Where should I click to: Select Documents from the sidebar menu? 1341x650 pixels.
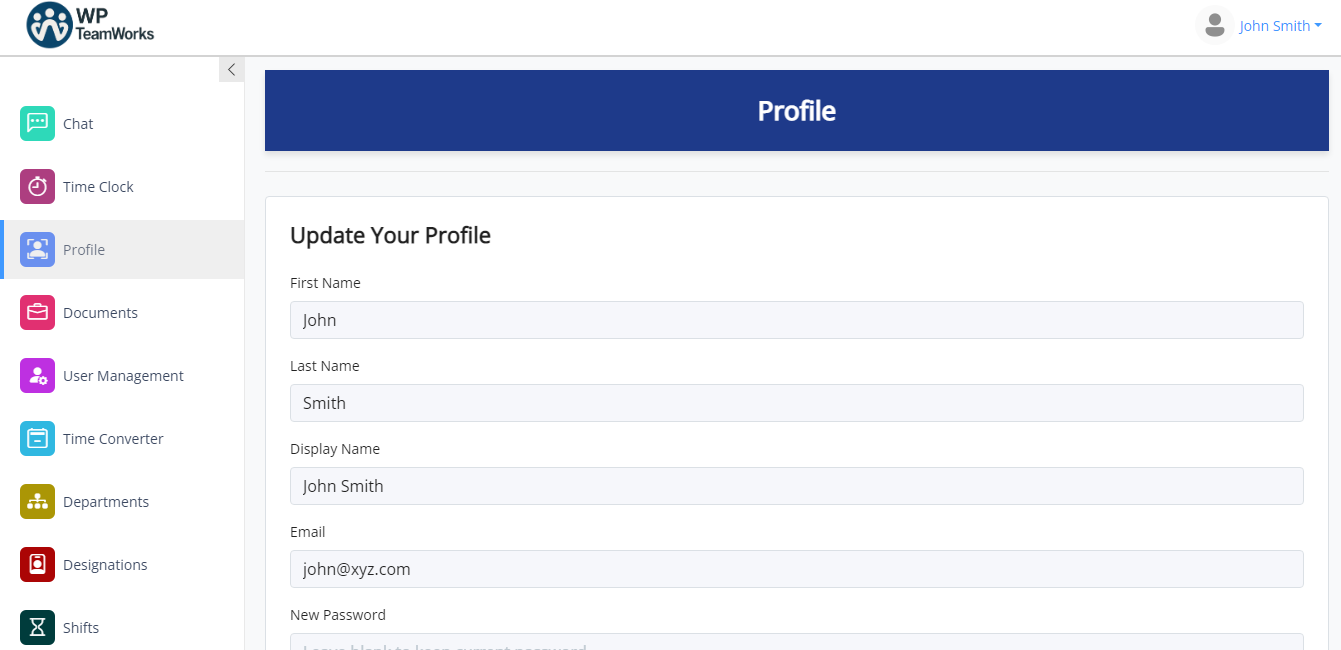coord(100,312)
